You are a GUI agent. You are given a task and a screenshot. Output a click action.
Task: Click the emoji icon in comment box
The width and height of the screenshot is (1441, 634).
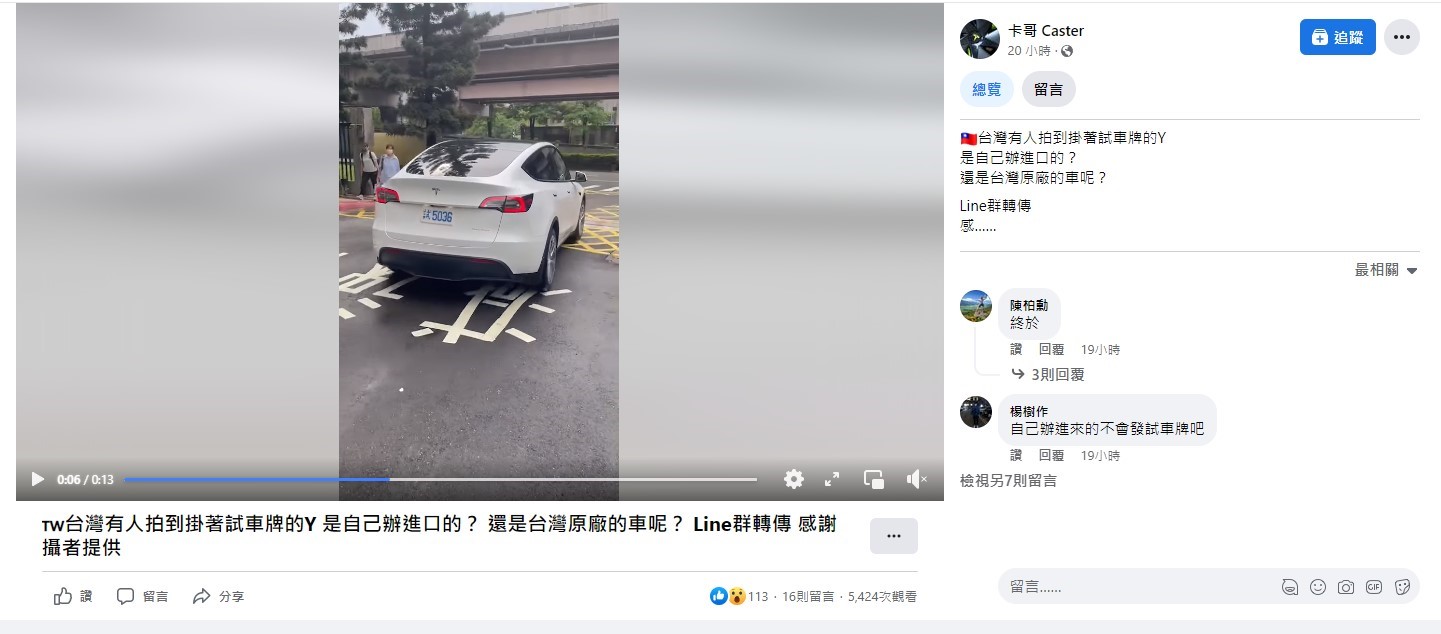click(1318, 587)
